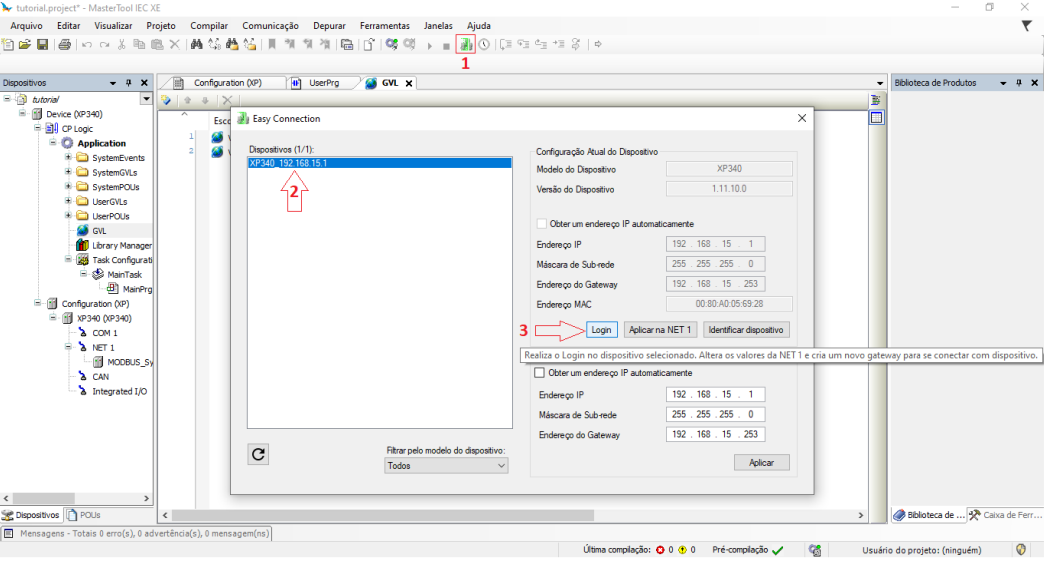Open the Library Manager node icon
The height and width of the screenshot is (585, 1046).
click(x=83, y=245)
